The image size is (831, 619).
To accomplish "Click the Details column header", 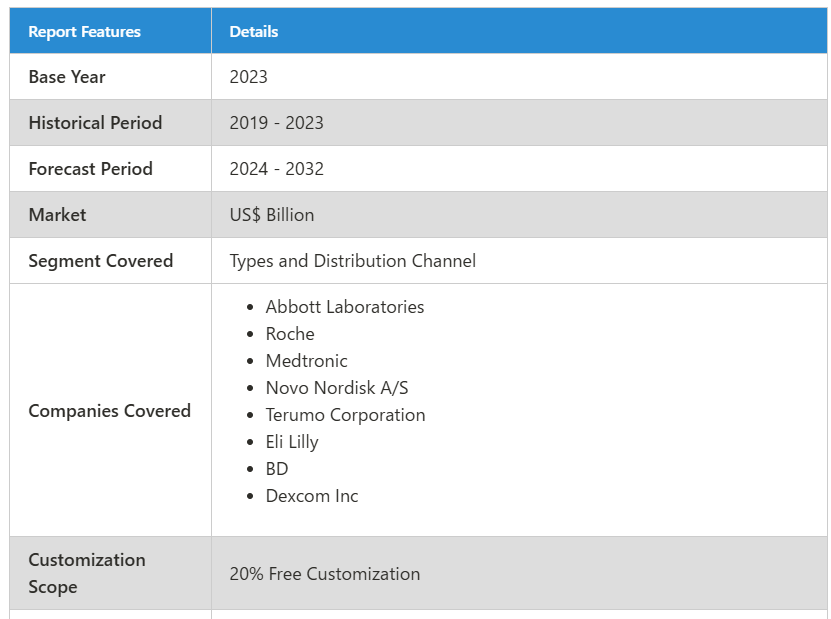I will coord(254,32).
